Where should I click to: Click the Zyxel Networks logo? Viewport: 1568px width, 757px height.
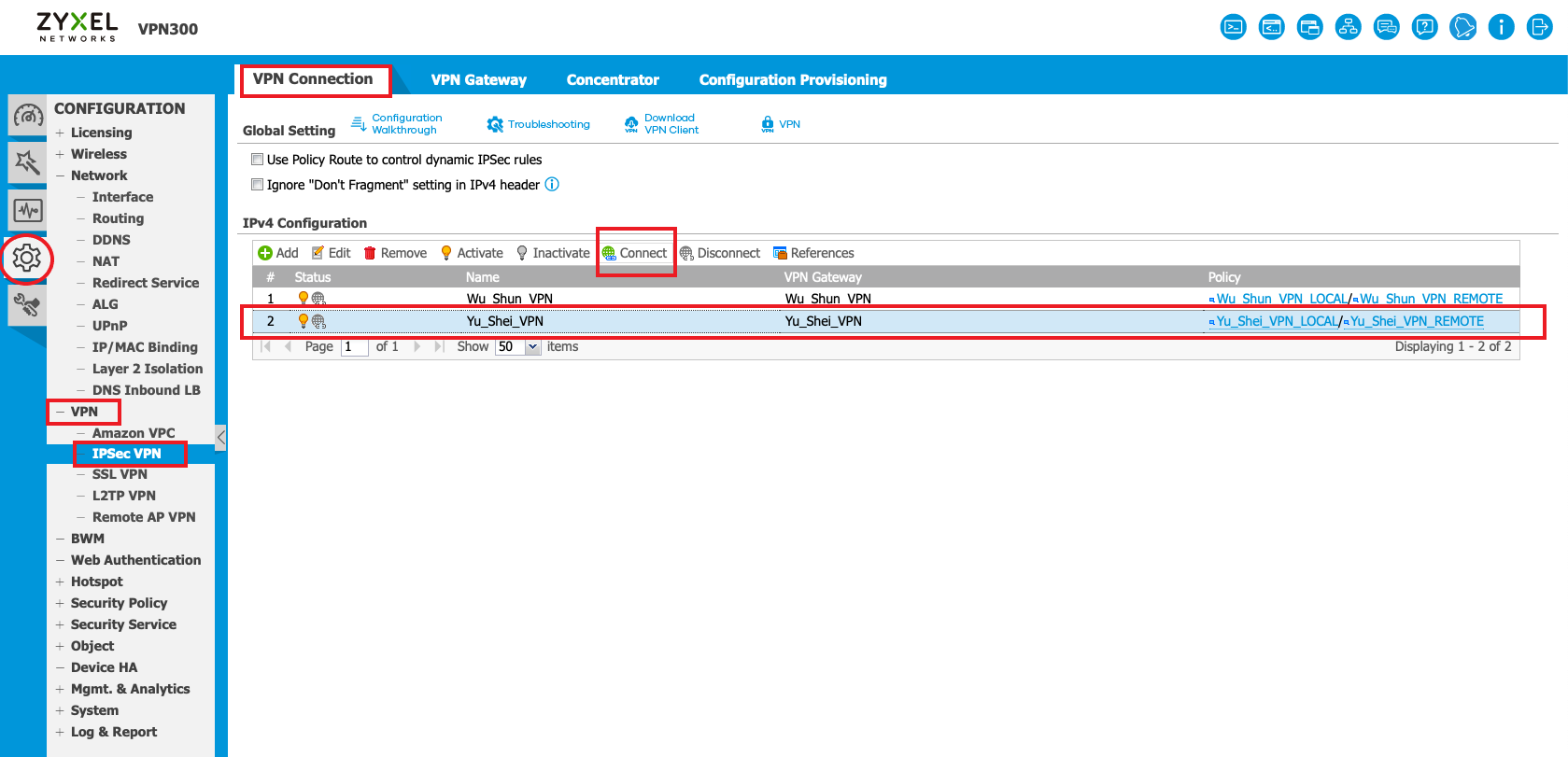[x=77, y=27]
